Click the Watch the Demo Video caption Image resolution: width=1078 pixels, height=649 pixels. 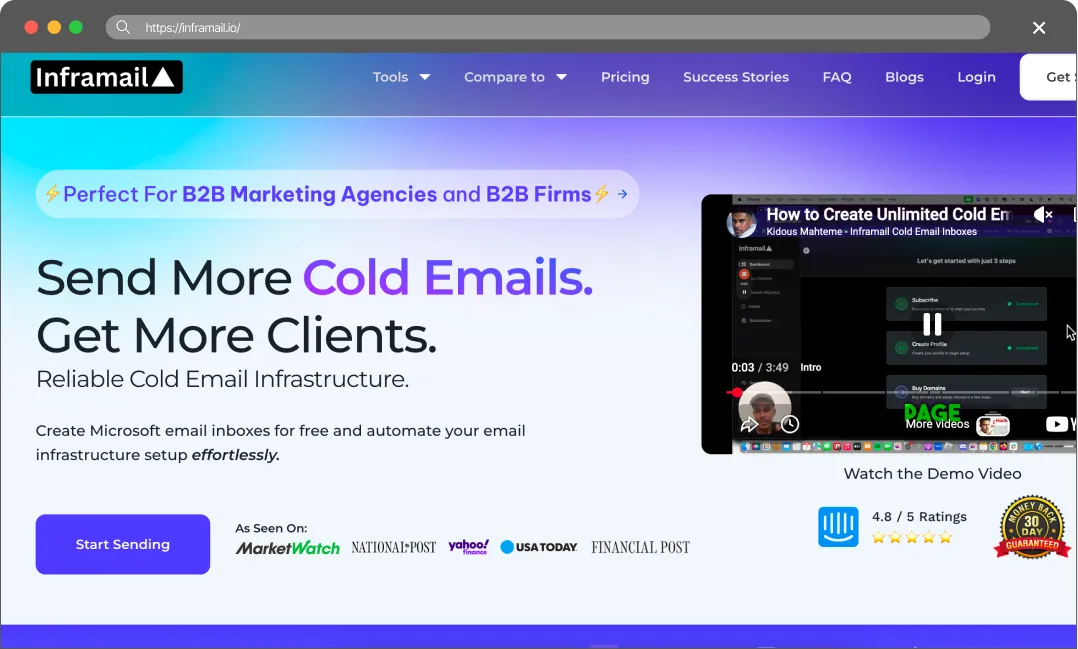pyautogui.click(x=932, y=474)
